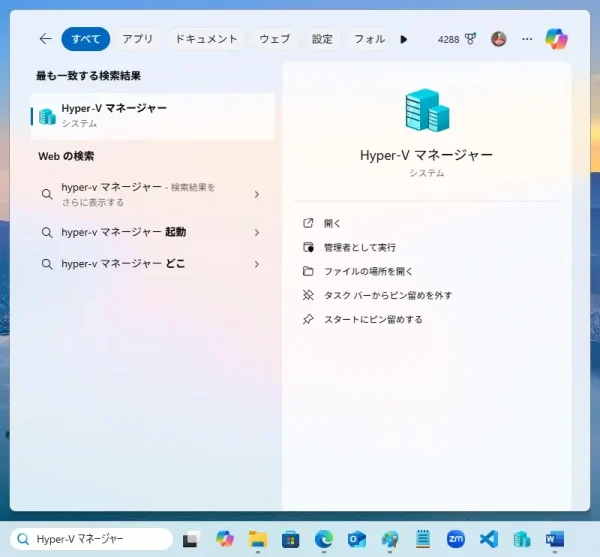600x557 pixels.
Task: Open Word from the taskbar
Action: (555, 539)
